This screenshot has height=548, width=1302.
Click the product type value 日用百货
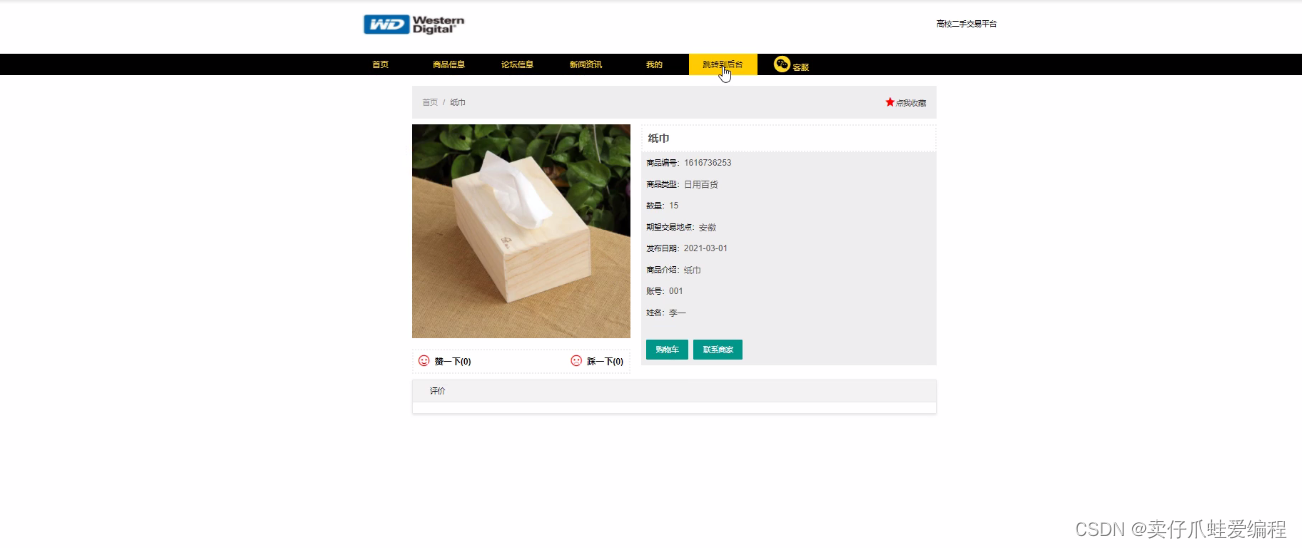701,185
